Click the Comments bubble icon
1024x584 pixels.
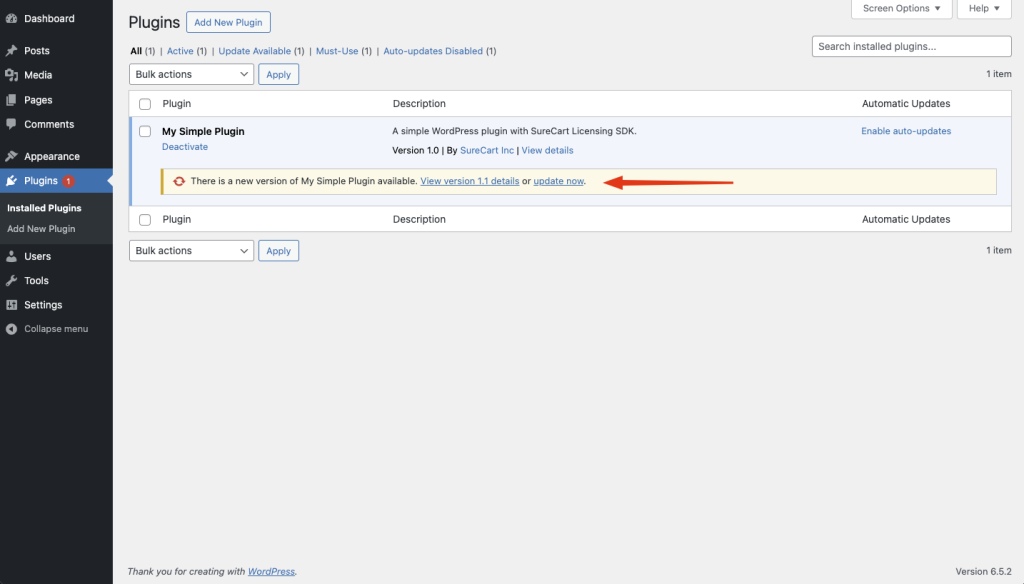point(11,124)
